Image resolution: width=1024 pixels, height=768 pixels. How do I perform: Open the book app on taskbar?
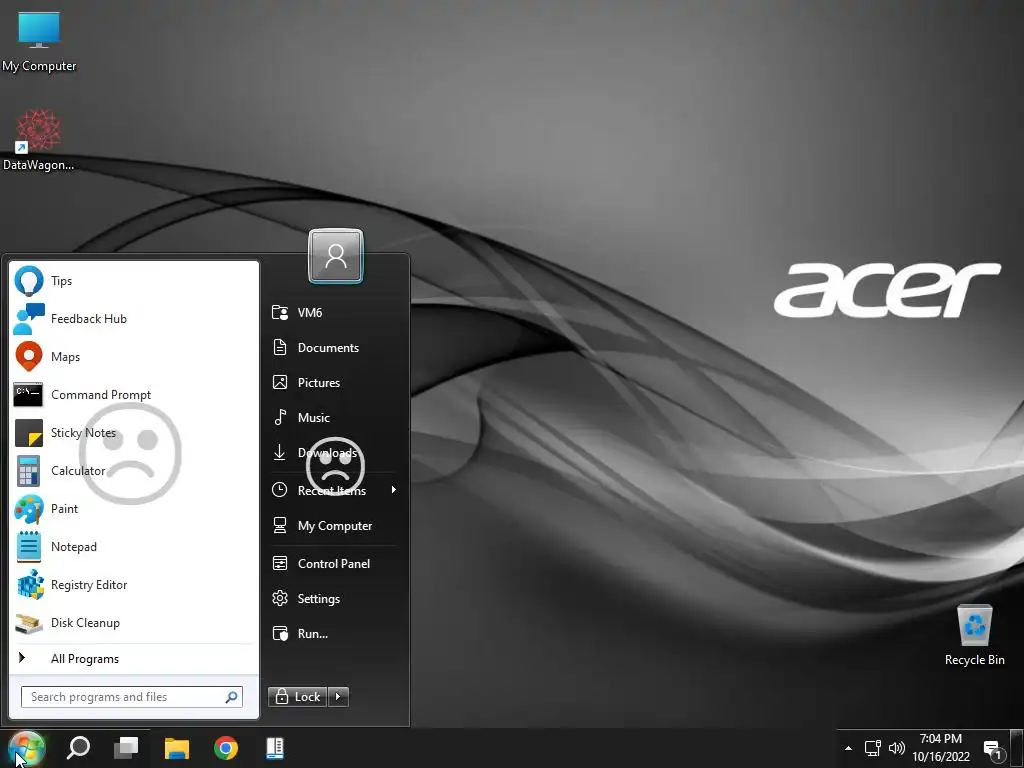click(275, 748)
